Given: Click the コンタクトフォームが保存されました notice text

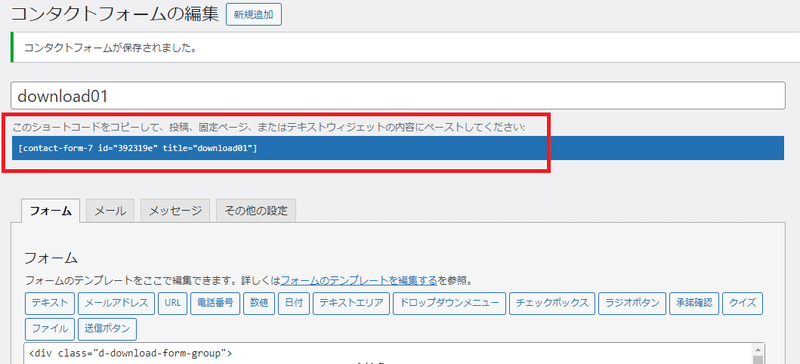Looking at the screenshot, I should (x=111, y=48).
